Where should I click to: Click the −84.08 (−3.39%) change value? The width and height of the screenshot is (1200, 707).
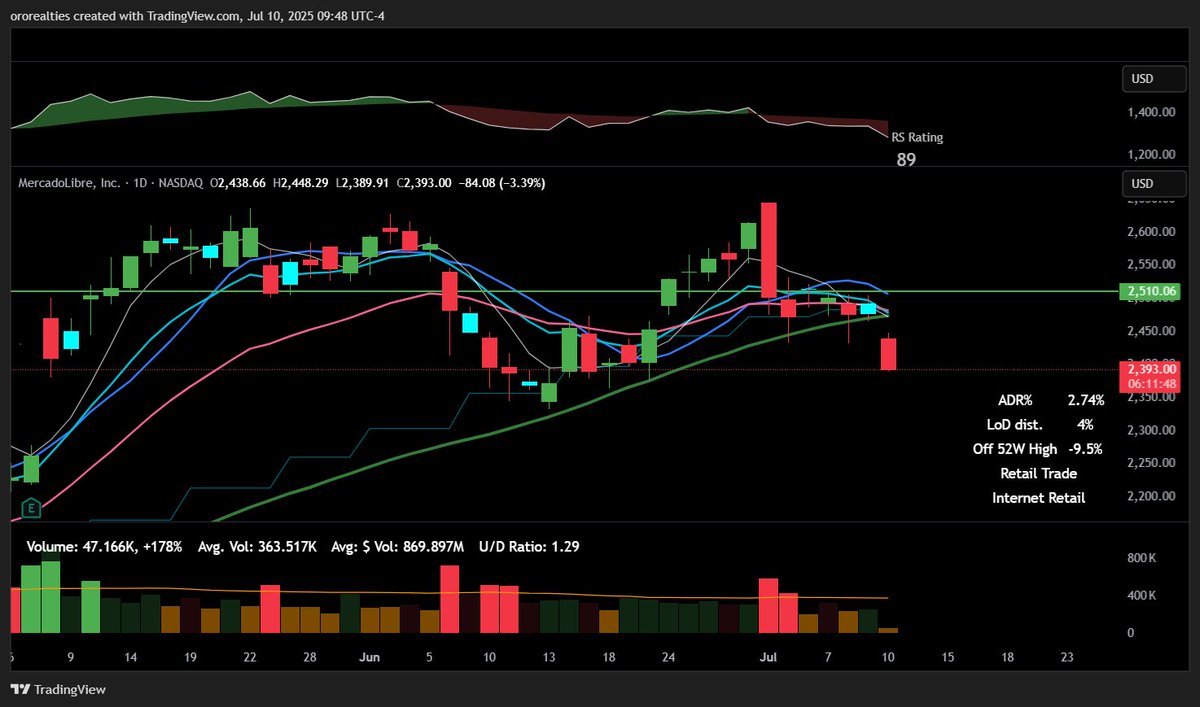tap(502, 183)
